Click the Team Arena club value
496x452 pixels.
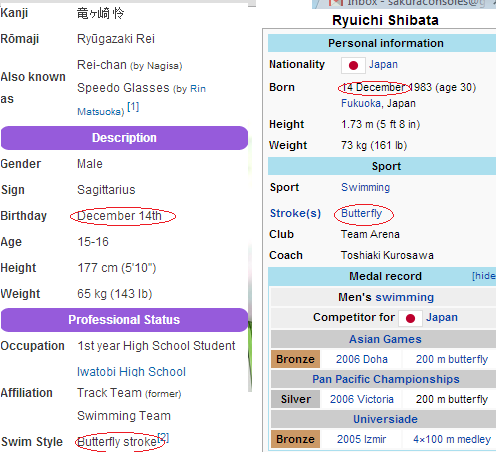[370, 234]
